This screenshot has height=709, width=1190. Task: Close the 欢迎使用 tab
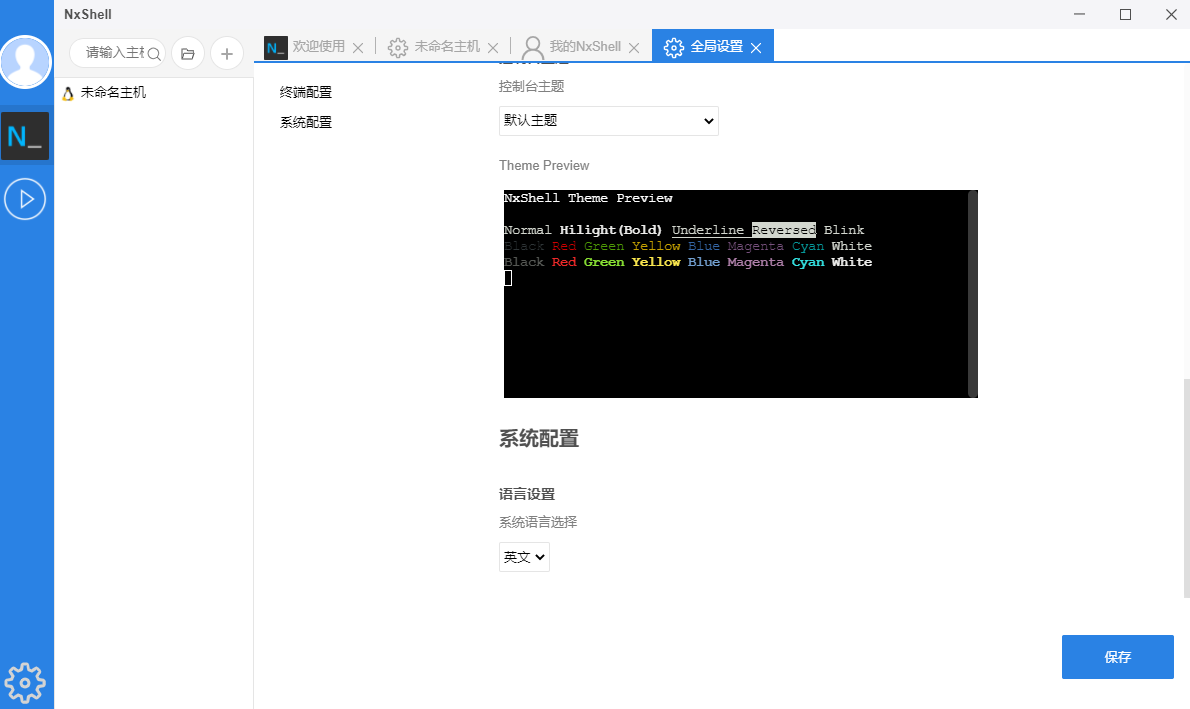click(359, 47)
